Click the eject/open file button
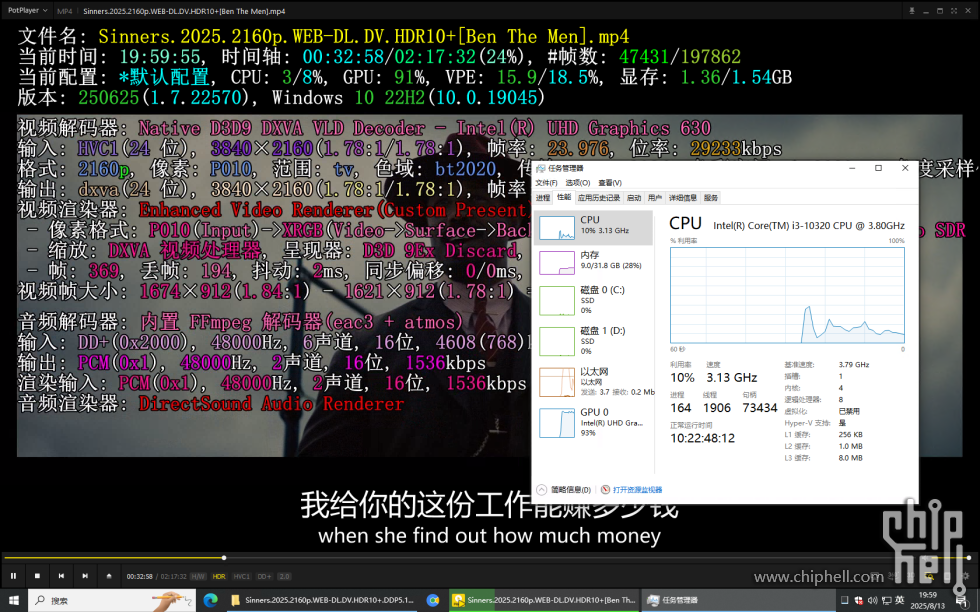The image size is (980, 612). coord(109,576)
